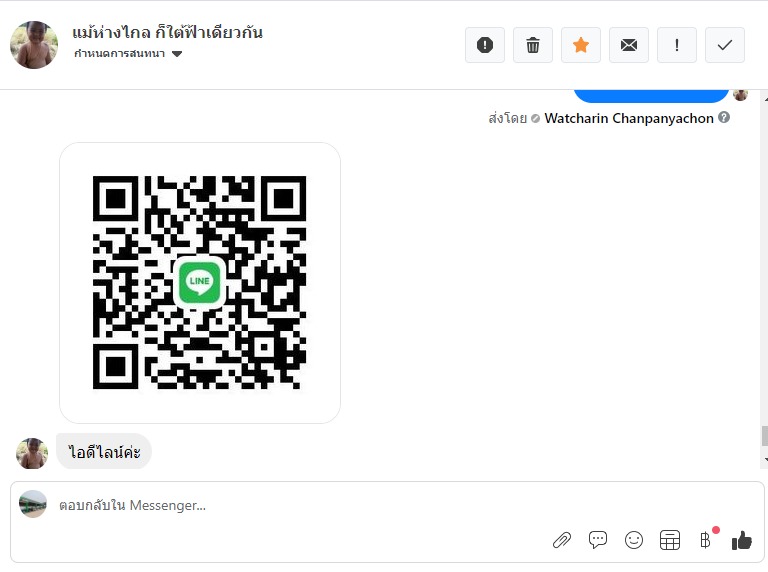Click the page avatar beside the reply field
Viewport: 768px width, 572px height.
point(33,503)
